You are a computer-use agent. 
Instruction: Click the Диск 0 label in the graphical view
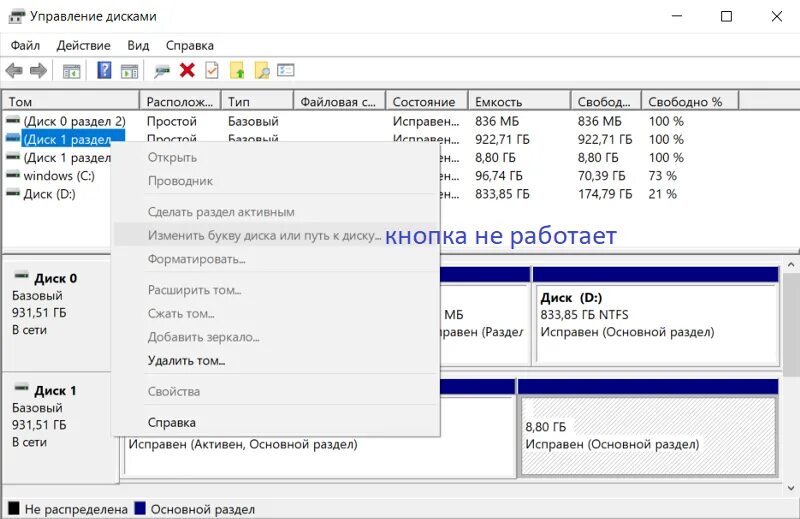click(56, 279)
